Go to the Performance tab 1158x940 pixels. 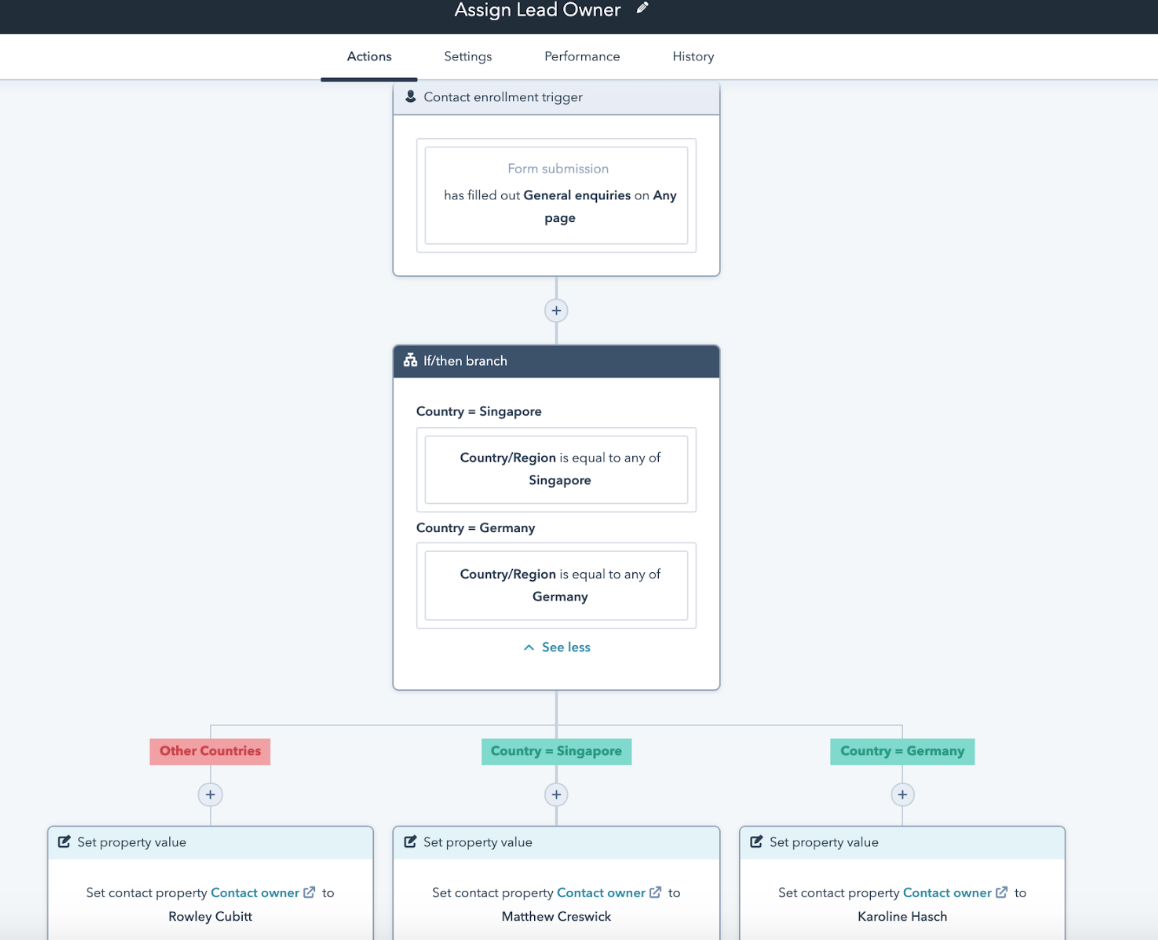click(582, 56)
